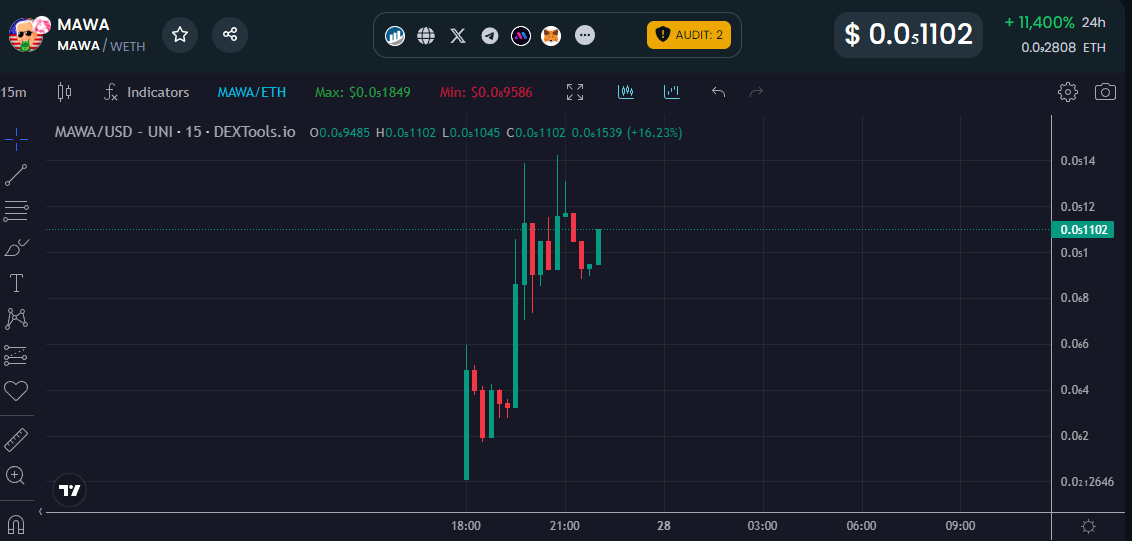Viewport: 1132px width, 541px height.
Task: Activate the zoom-in magnifier tool
Action: [16, 475]
